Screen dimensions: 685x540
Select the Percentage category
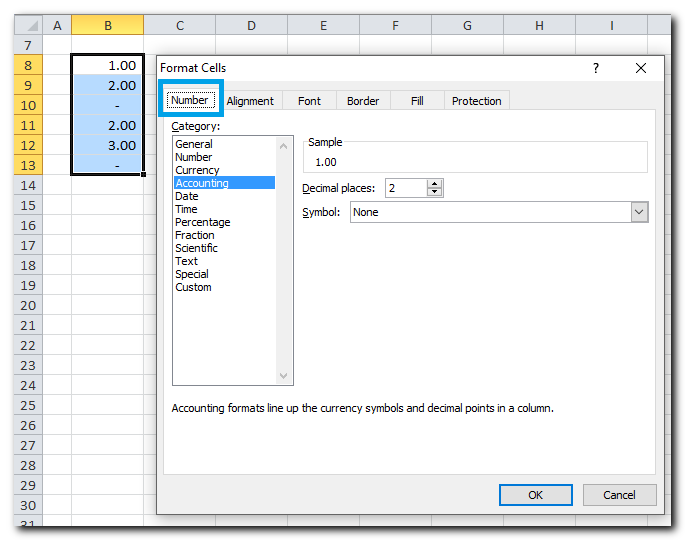tap(202, 222)
